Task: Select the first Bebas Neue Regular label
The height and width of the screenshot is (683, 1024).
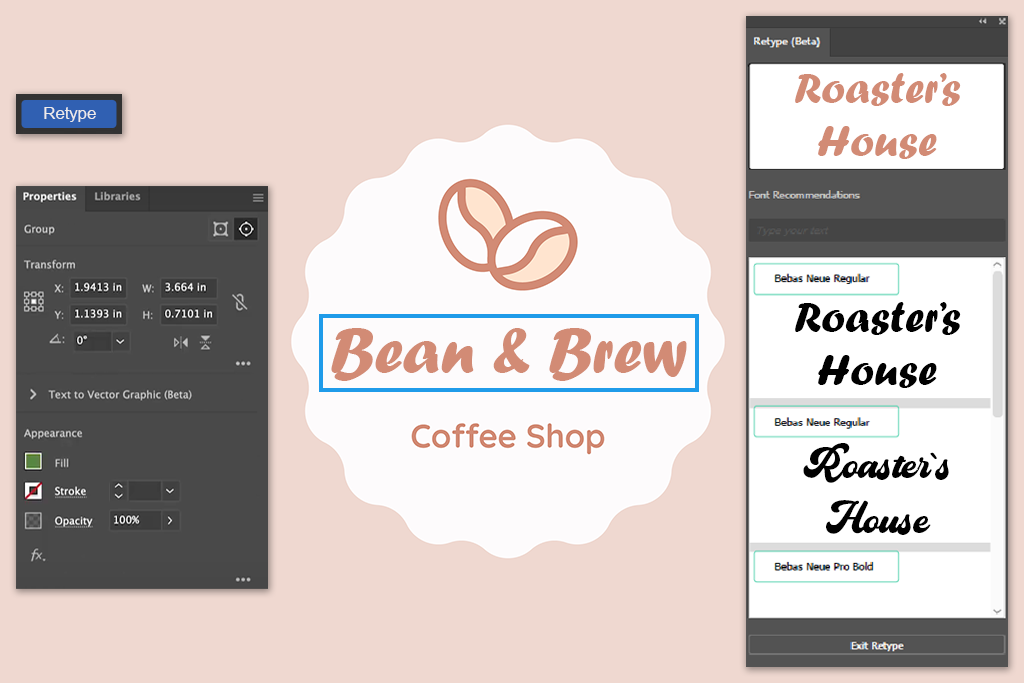Action: tap(826, 279)
